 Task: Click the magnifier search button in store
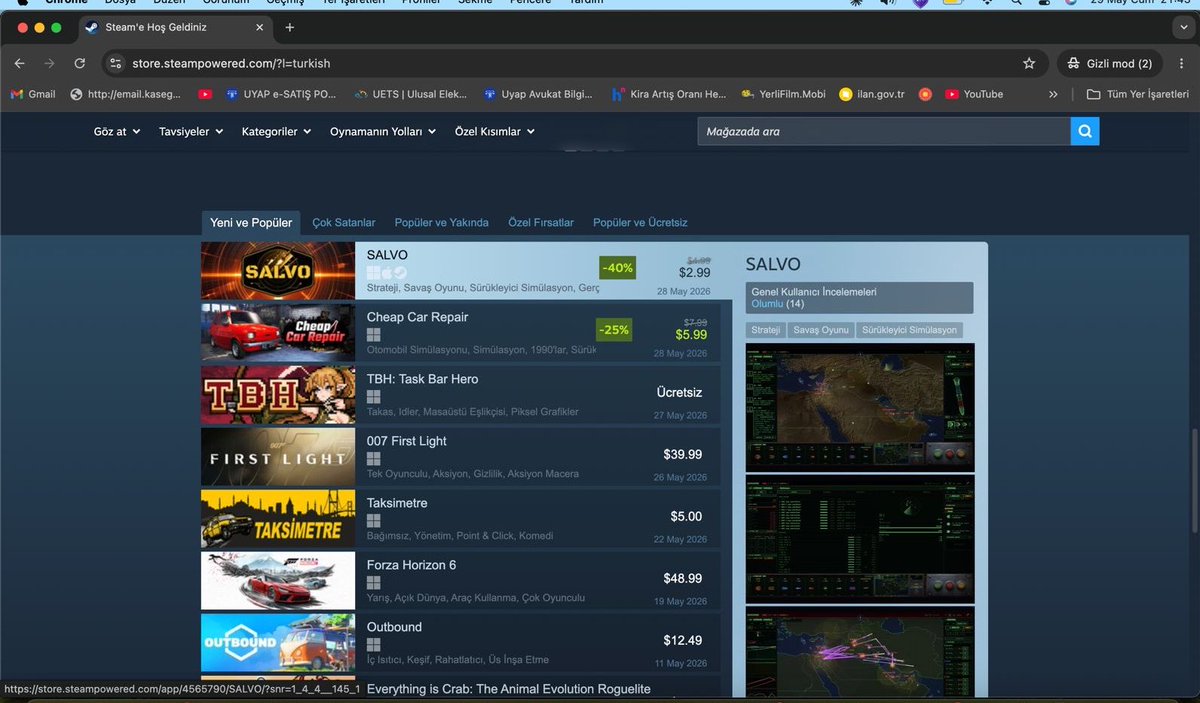(x=1084, y=131)
